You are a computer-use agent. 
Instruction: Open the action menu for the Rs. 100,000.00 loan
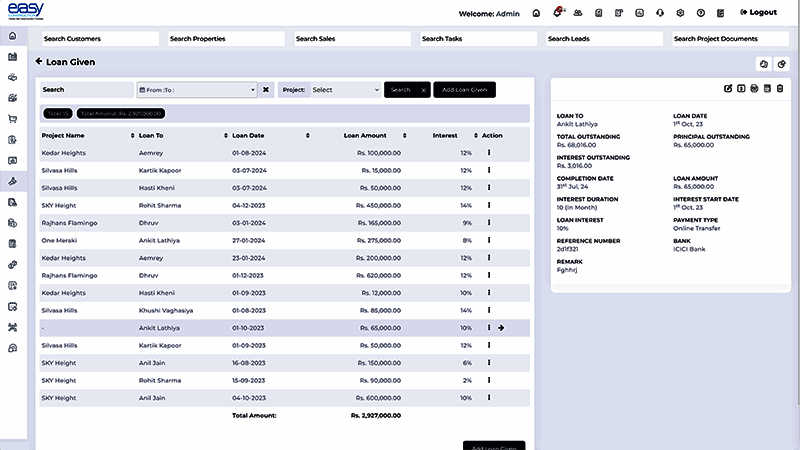coord(489,153)
